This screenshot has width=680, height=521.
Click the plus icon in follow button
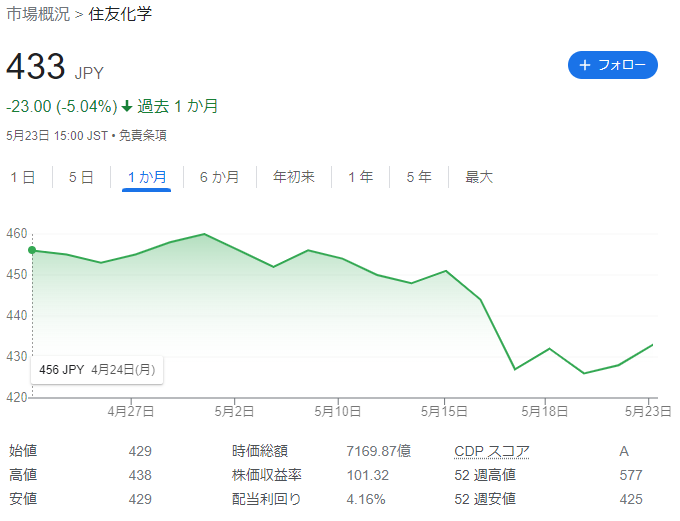(x=585, y=65)
